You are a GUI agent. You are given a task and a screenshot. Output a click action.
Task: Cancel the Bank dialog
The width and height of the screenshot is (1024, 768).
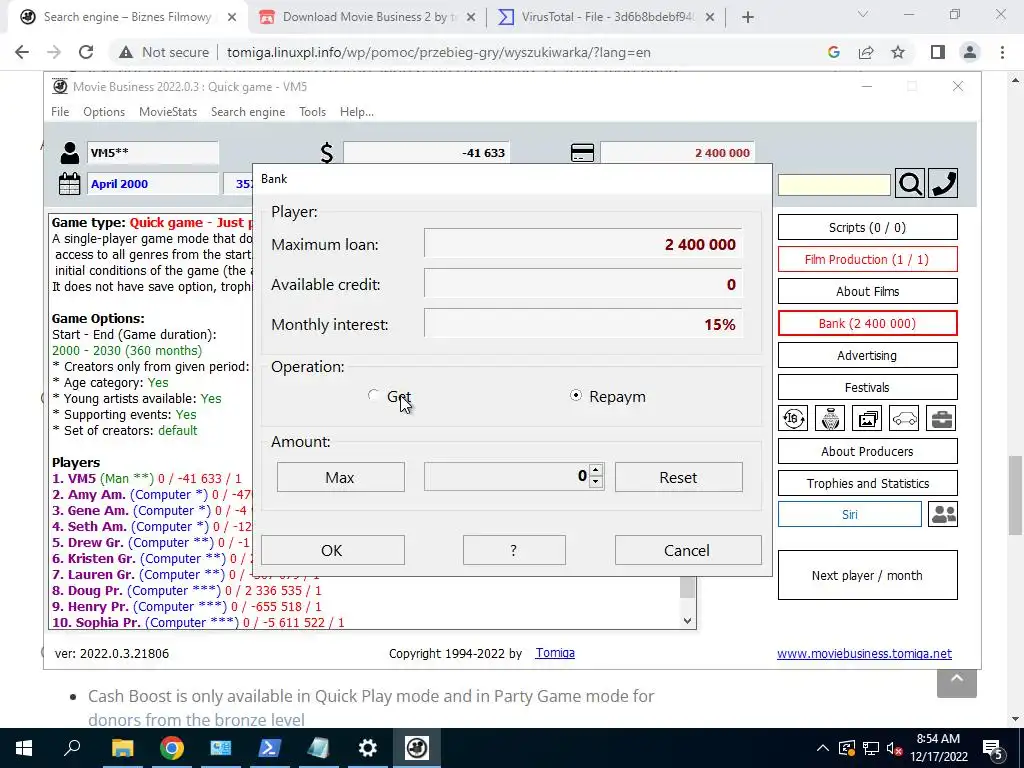pyautogui.click(x=688, y=551)
